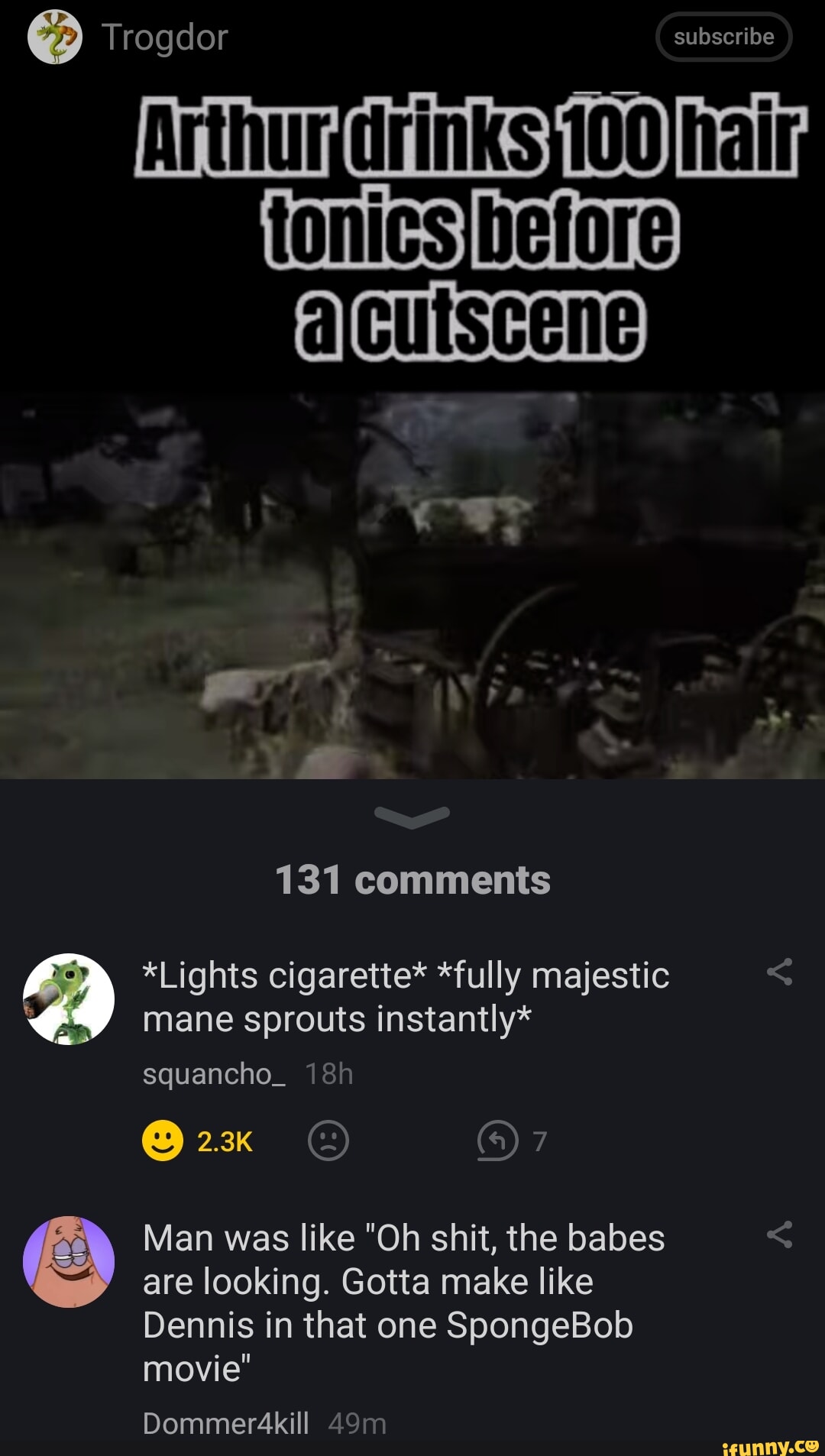Show the 7 replies to squancho_
The height and width of the screenshot is (1456, 825).
pos(513,1141)
